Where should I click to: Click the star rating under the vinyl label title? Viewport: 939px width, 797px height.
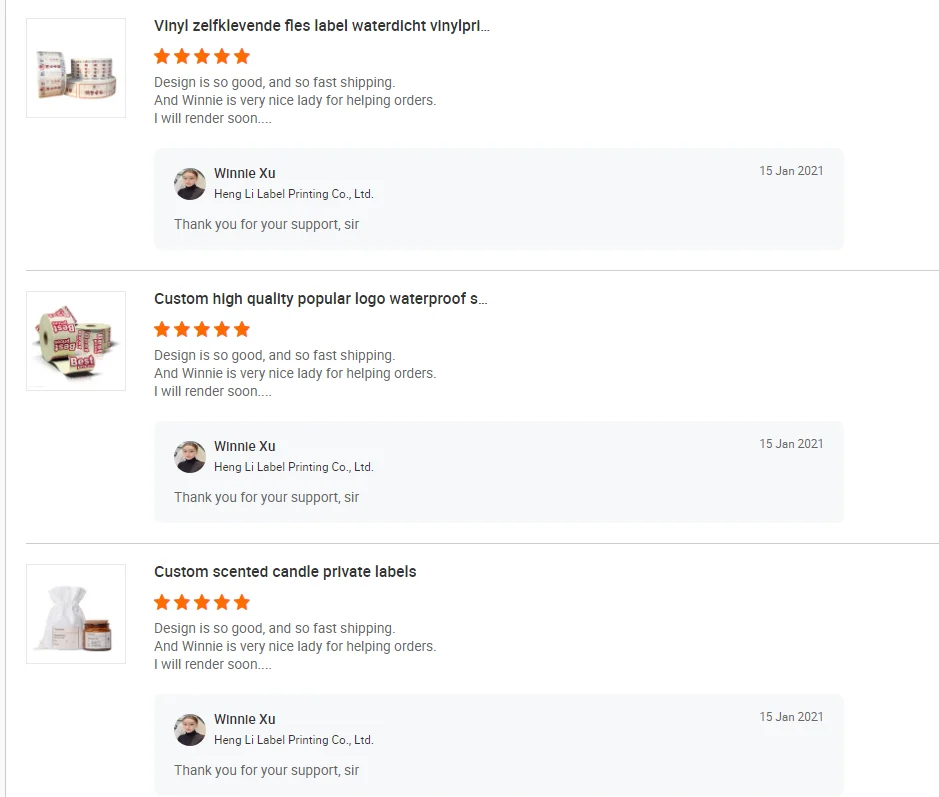pos(202,56)
